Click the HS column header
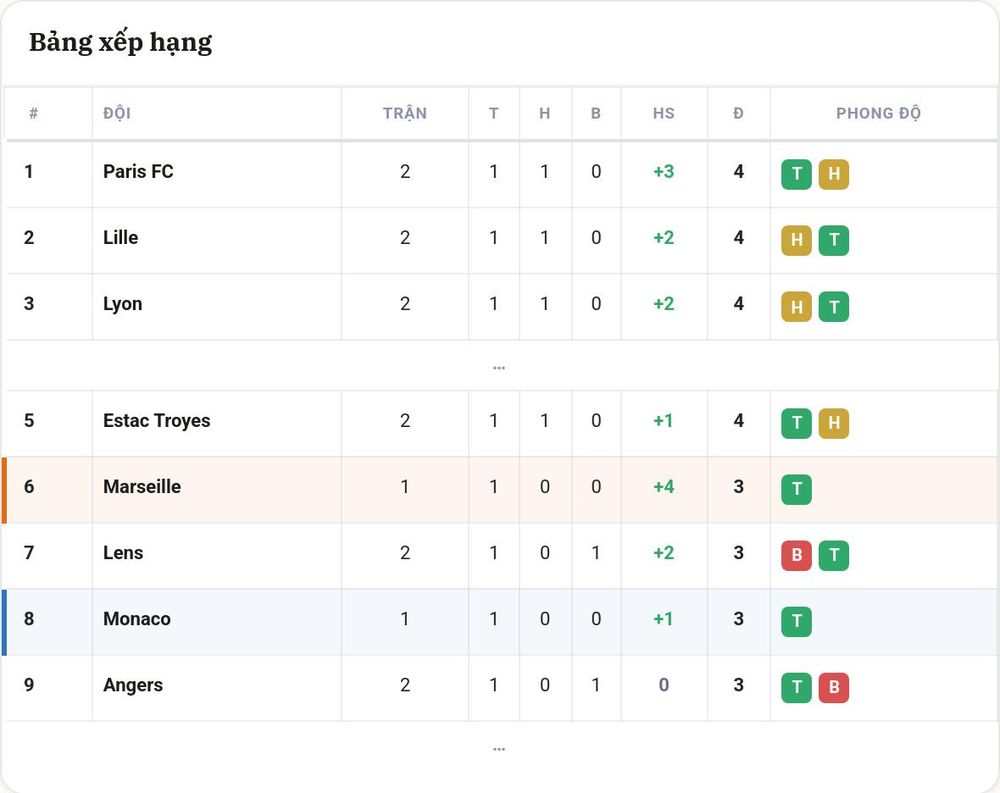Viewport: 1000px width, 793px height. click(663, 114)
